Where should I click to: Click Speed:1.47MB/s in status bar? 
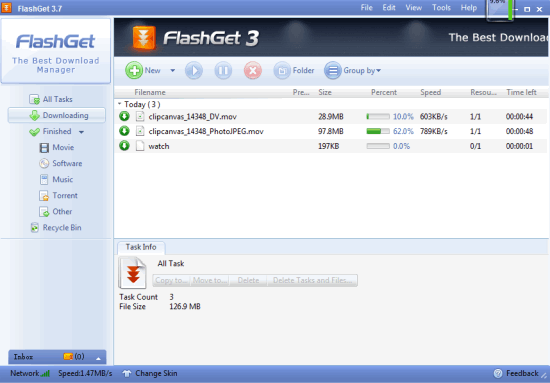tap(85, 374)
